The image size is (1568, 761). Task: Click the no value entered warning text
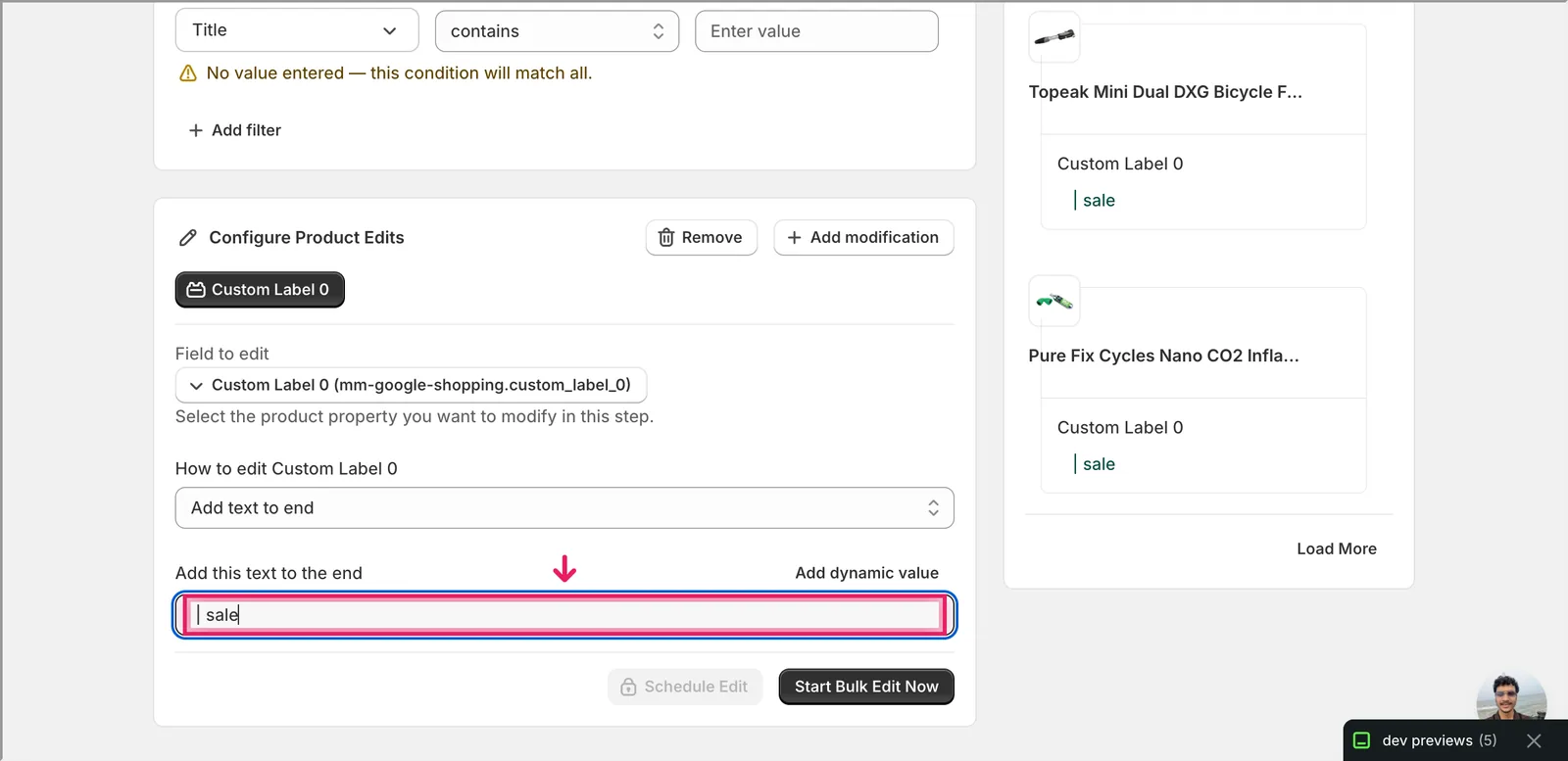click(399, 73)
